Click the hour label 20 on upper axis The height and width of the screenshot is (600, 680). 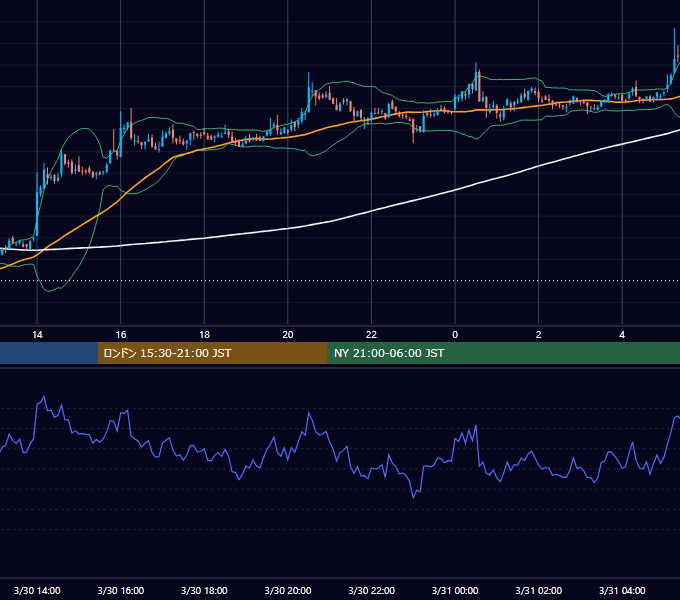[288, 335]
